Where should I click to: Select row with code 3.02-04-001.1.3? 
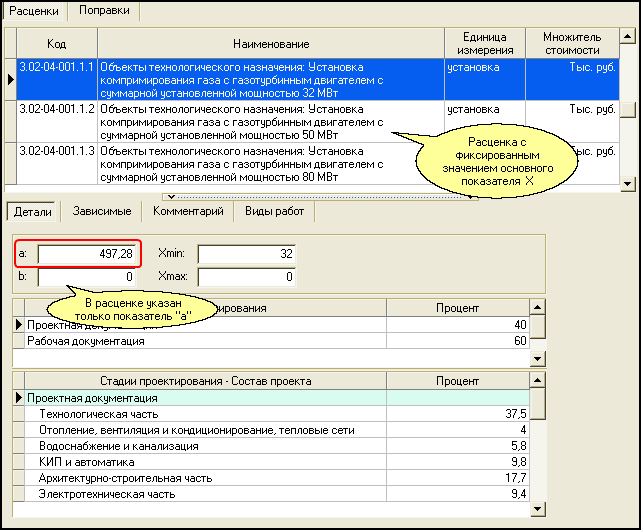pos(57,150)
